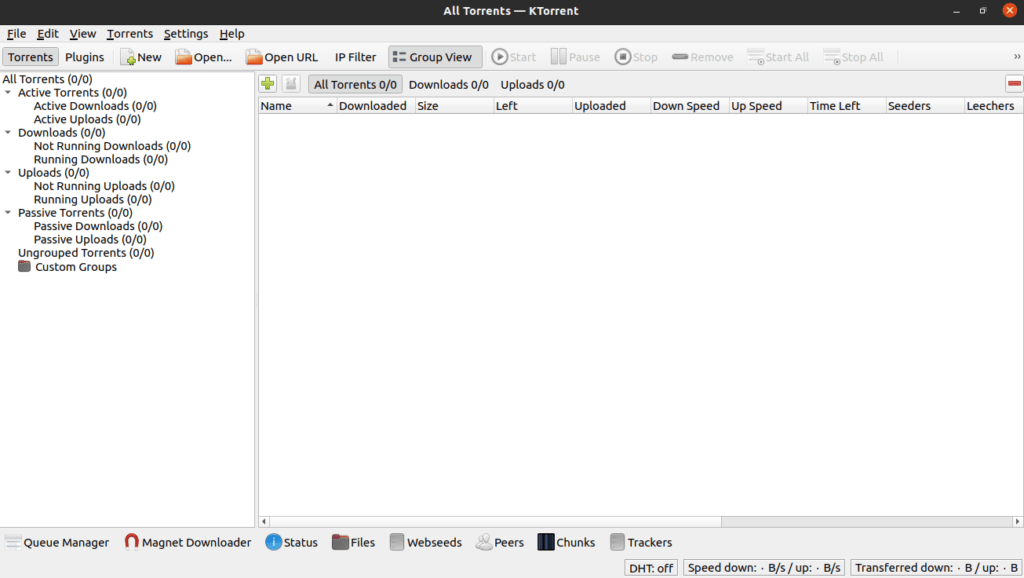This screenshot has width=1024, height=578.
Task: Click horizontal scrollbar right arrow
Action: coord(1017,521)
